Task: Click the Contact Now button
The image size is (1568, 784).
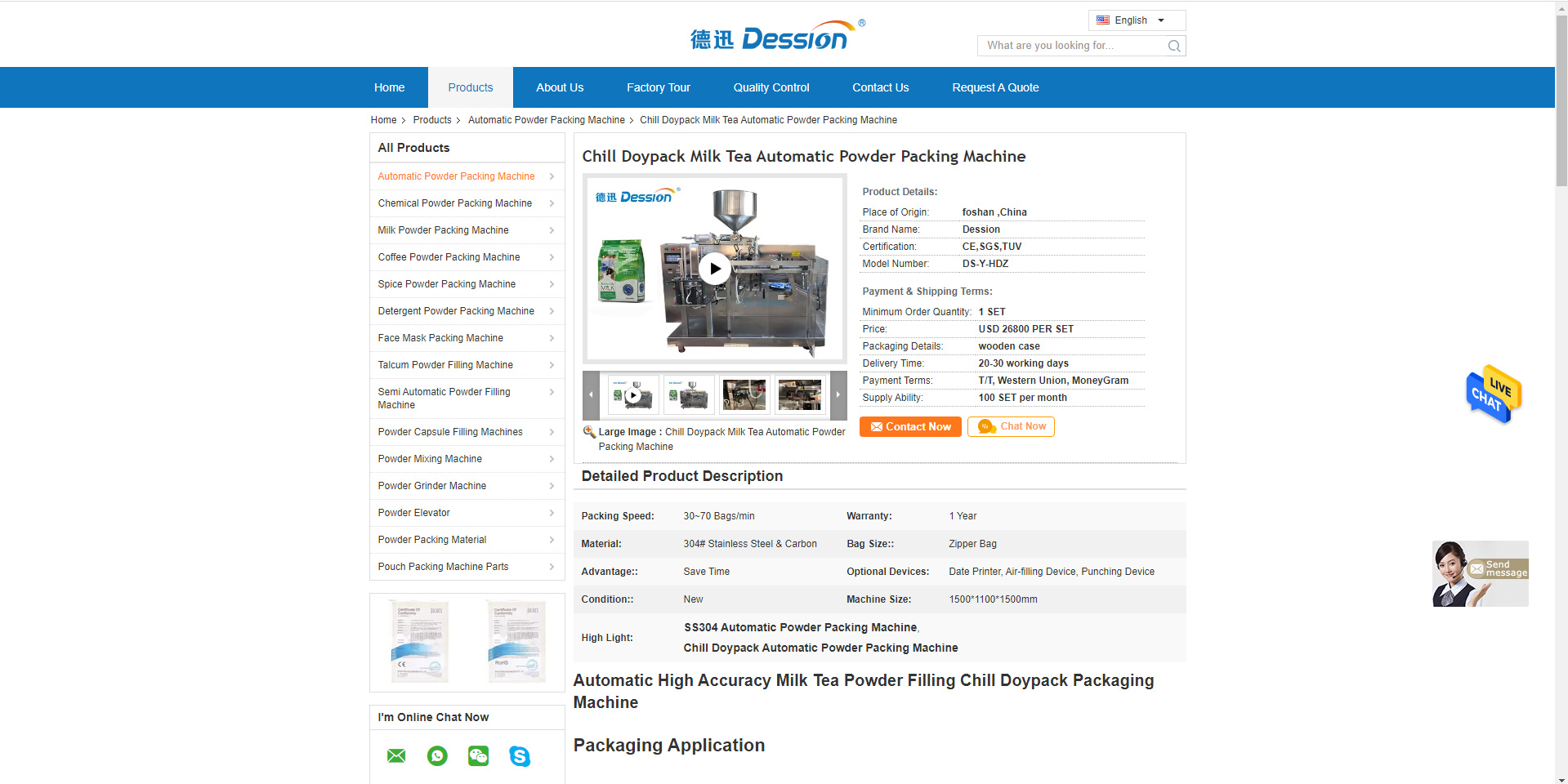Action: tap(911, 427)
